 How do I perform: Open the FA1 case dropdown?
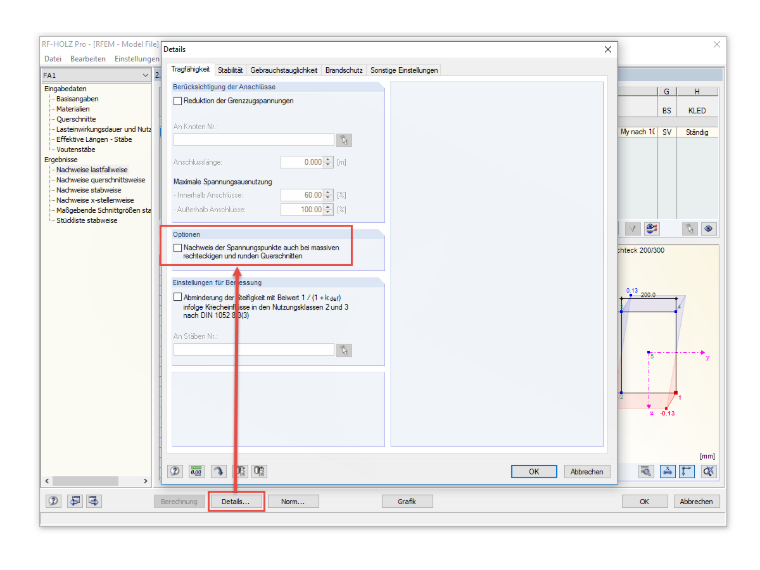[x=145, y=75]
